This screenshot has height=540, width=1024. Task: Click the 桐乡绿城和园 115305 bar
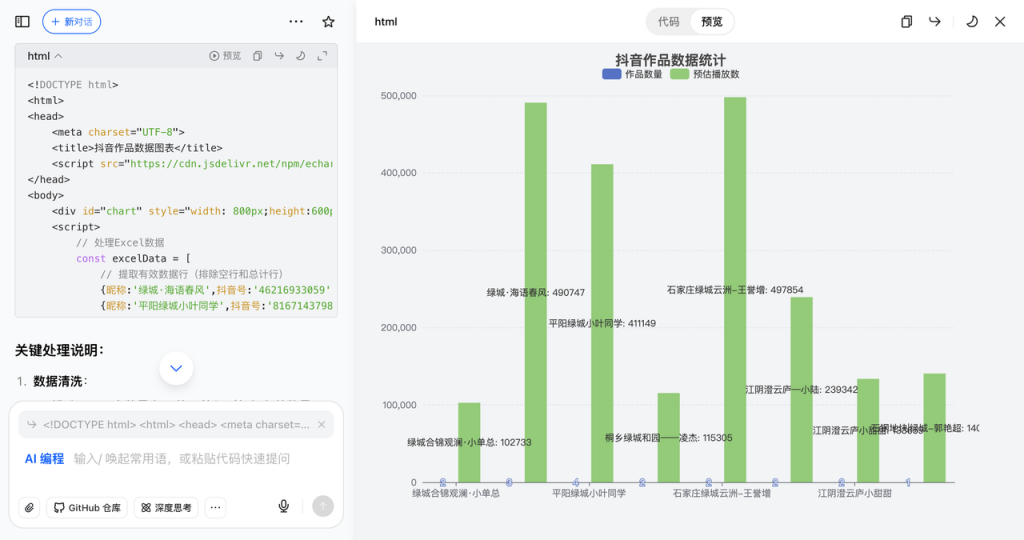coord(669,437)
